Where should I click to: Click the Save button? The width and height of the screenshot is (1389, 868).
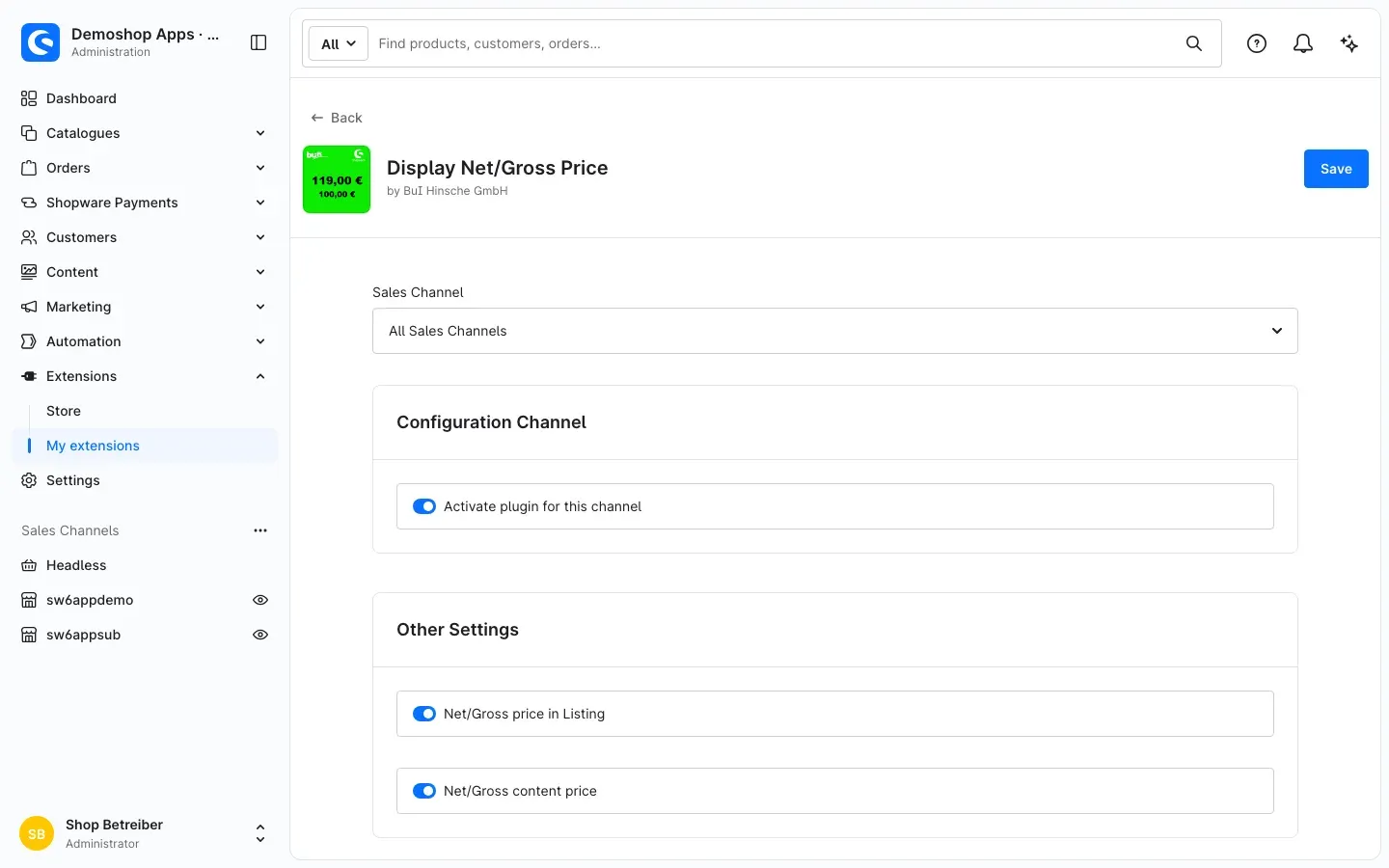pos(1336,169)
